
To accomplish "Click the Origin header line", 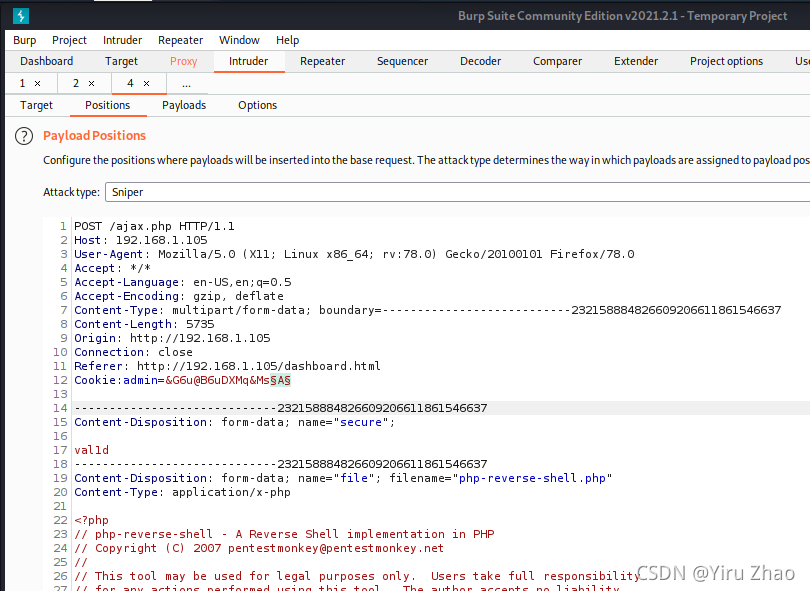I will click(172, 338).
